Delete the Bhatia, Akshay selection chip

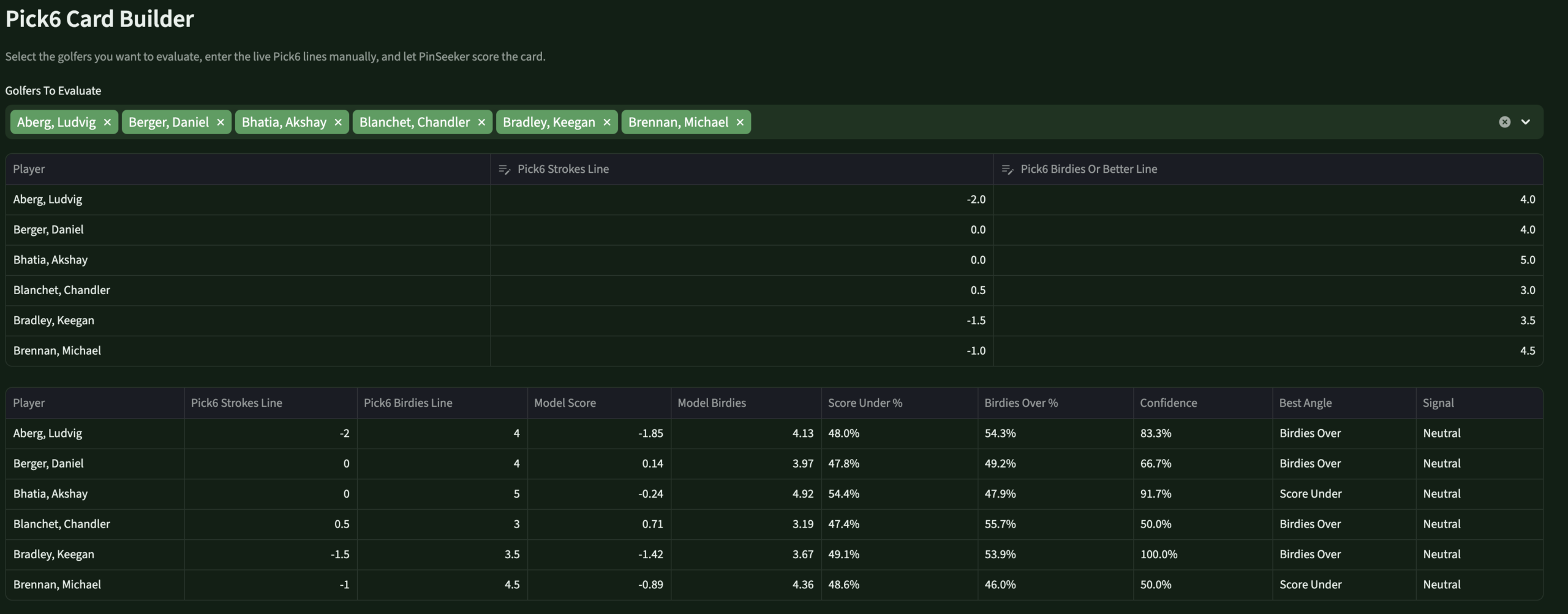(x=338, y=122)
